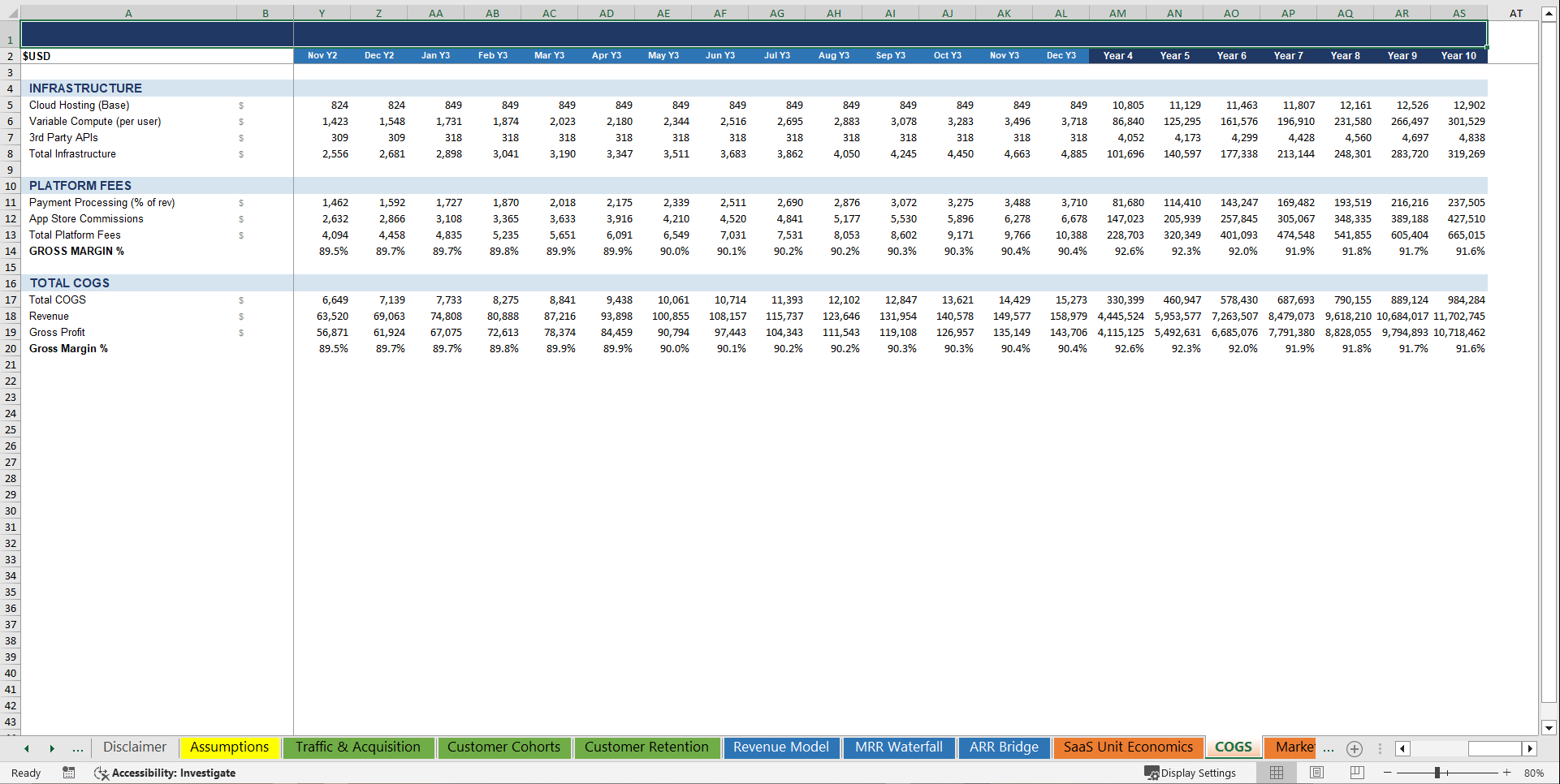Add a new worksheet with the plus button
Viewport: 1560px width, 784px height.
pyautogui.click(x=1354, y=748)
